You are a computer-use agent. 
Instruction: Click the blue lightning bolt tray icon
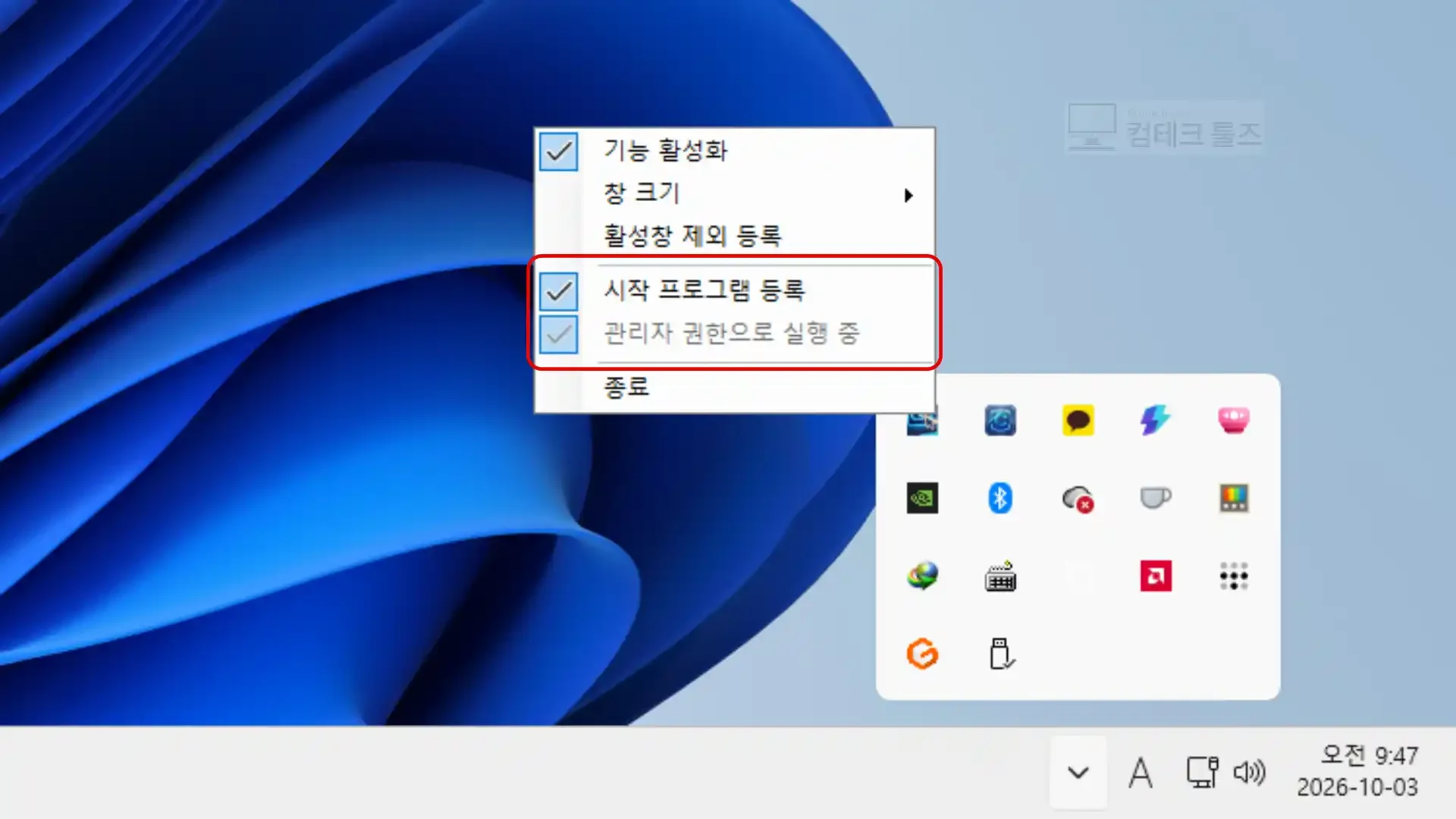[1155, 420]
